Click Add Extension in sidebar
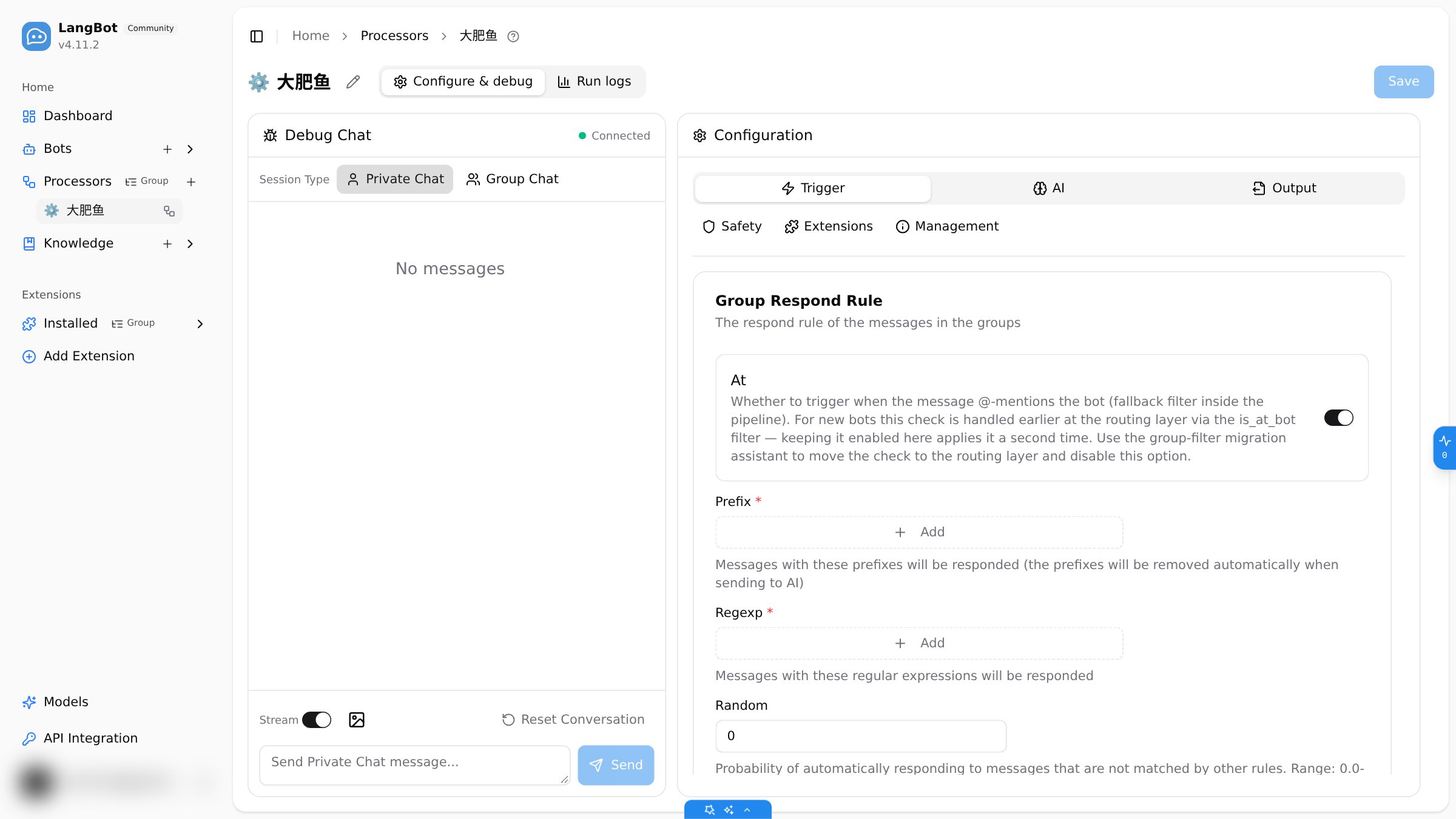This screenshot has width=1456, height=819. pyautogui.click(x=78, y=356)
